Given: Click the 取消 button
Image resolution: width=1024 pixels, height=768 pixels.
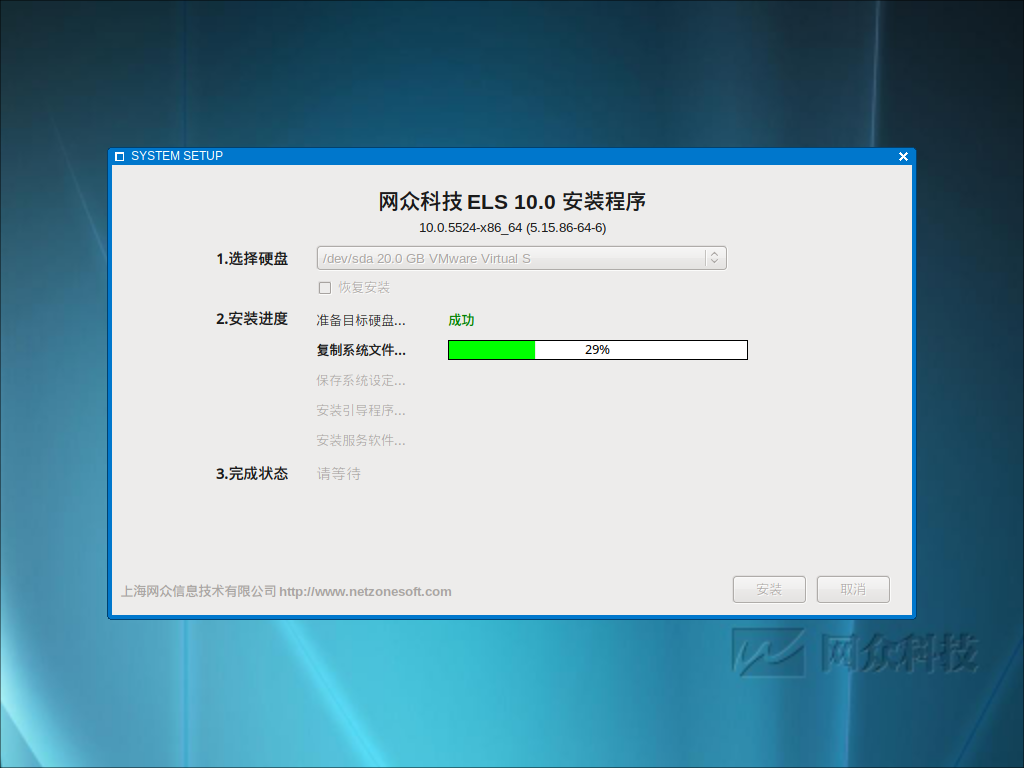Looking at the screenshot, I should click(853, 589).
